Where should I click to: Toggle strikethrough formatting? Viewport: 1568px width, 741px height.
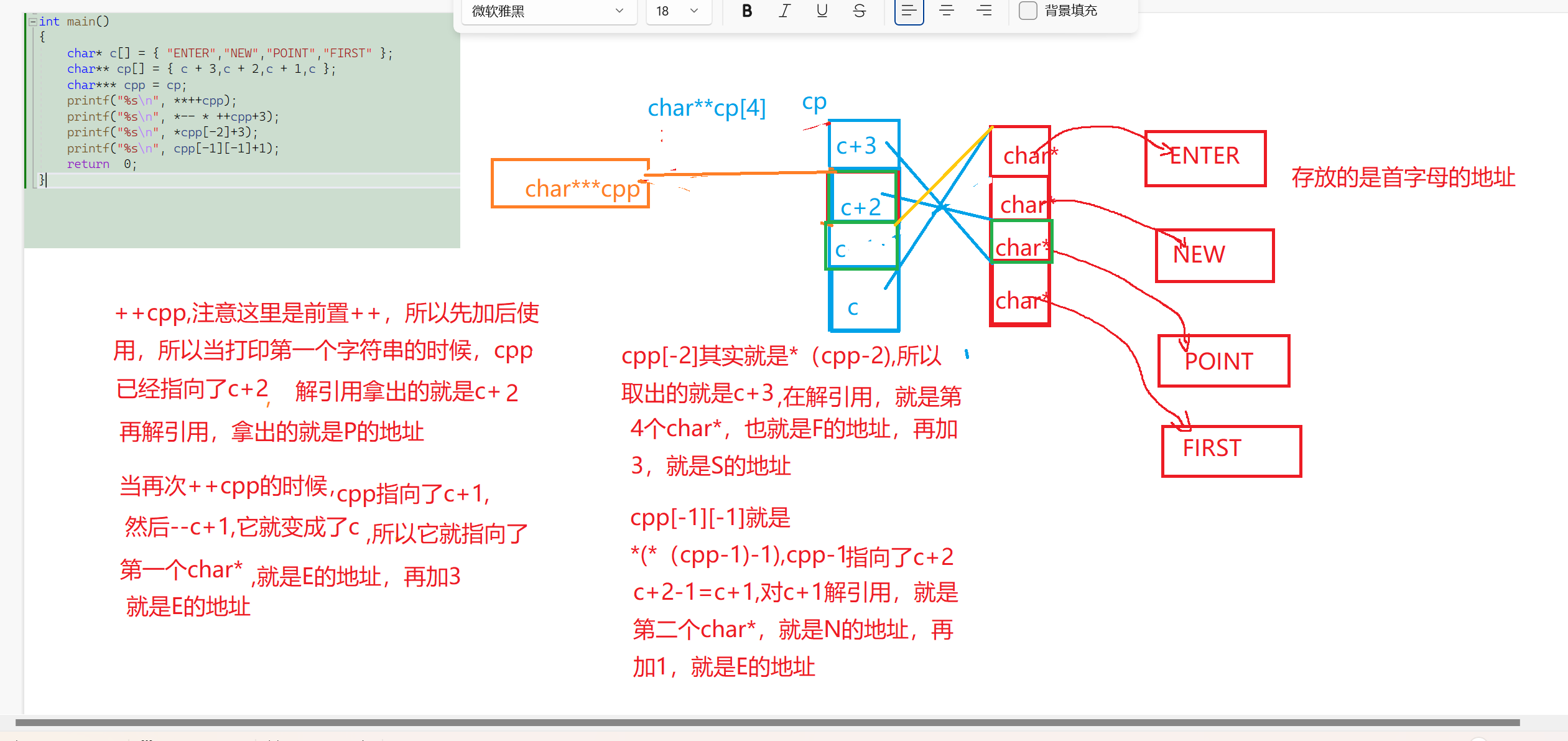859,11
